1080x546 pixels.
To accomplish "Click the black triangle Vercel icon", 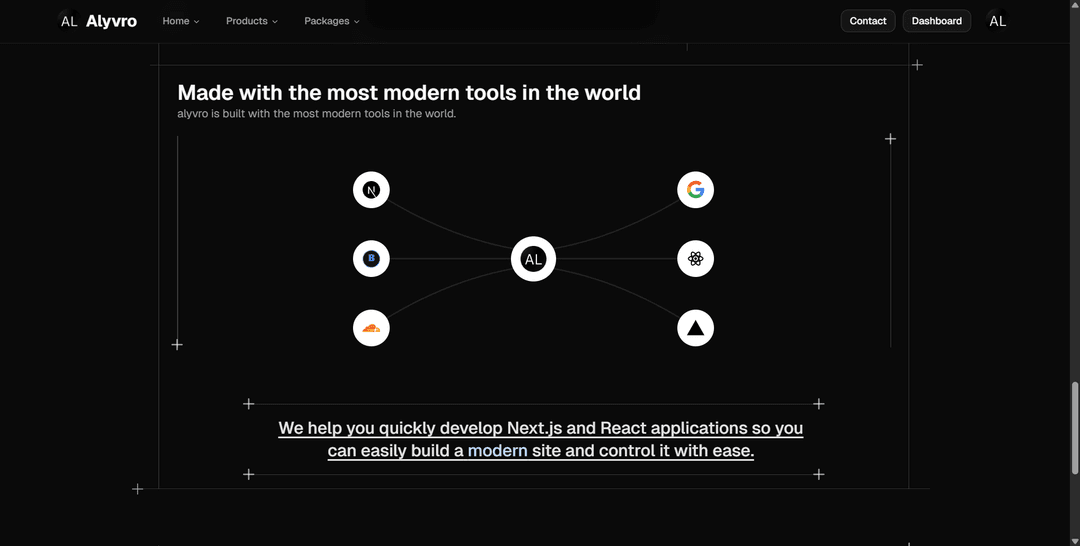I will 695,328.
